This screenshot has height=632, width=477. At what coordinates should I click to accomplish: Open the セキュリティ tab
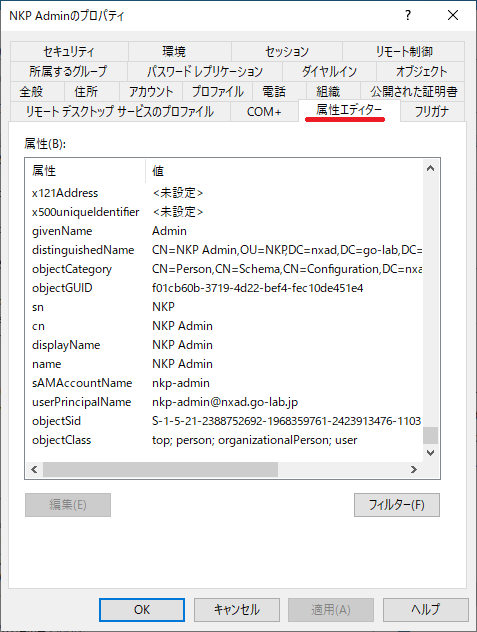[69, 52]
